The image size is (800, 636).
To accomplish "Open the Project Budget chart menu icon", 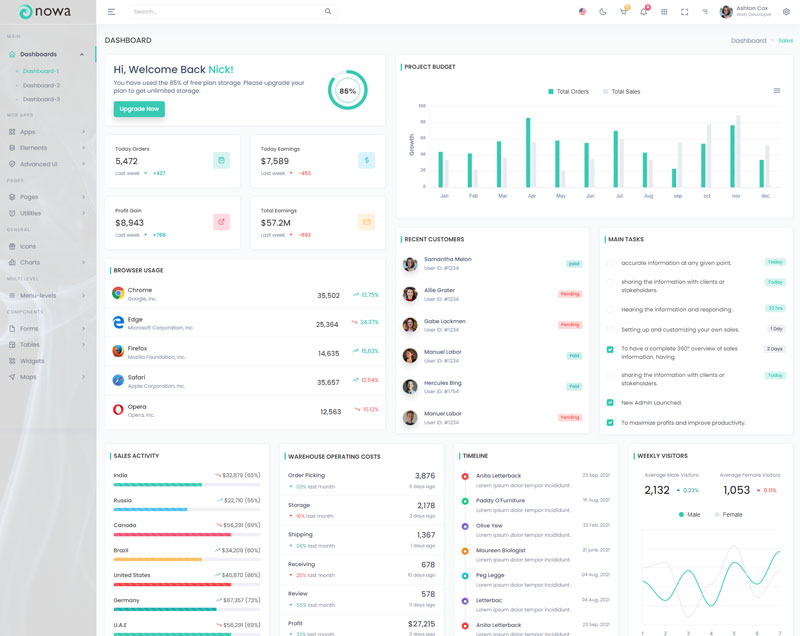I will (x=777, y=91).
